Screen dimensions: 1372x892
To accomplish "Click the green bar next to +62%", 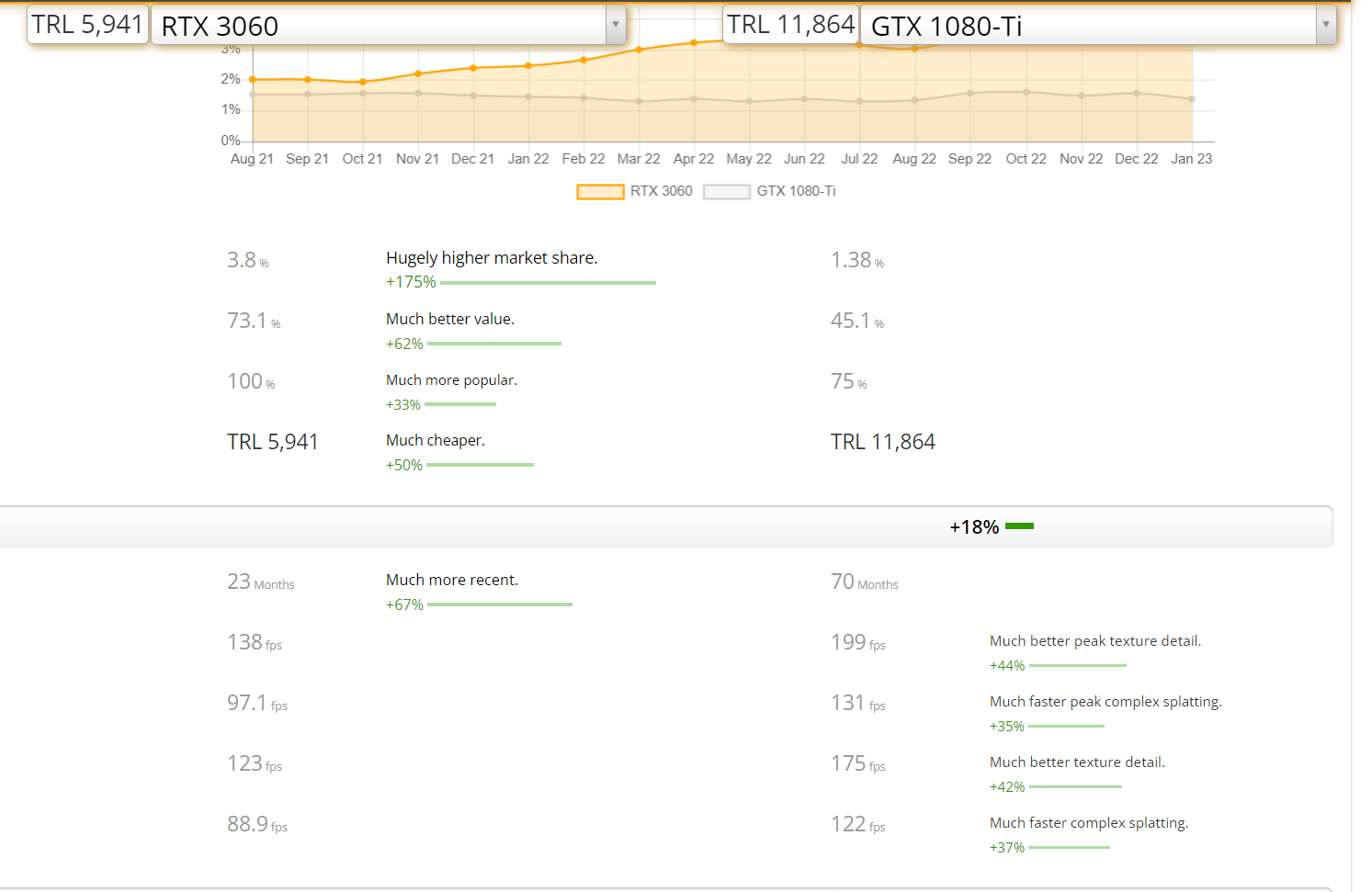I will pyautogui.click(x=494, y=344).
